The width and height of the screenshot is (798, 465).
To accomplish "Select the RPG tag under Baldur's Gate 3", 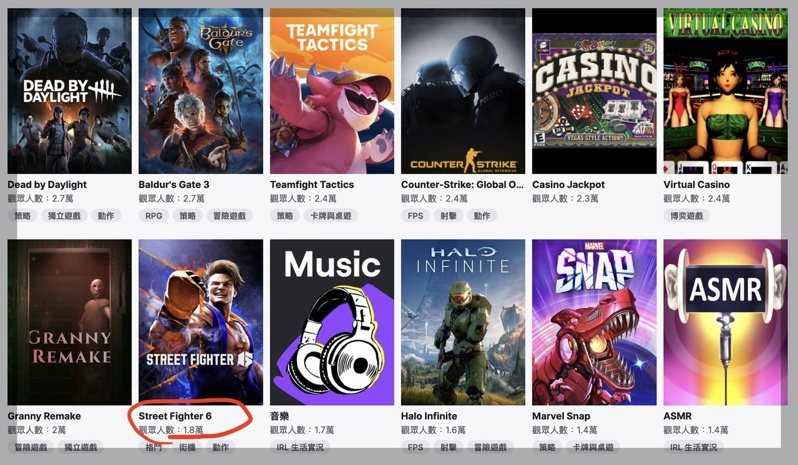I will pos(154,216).
